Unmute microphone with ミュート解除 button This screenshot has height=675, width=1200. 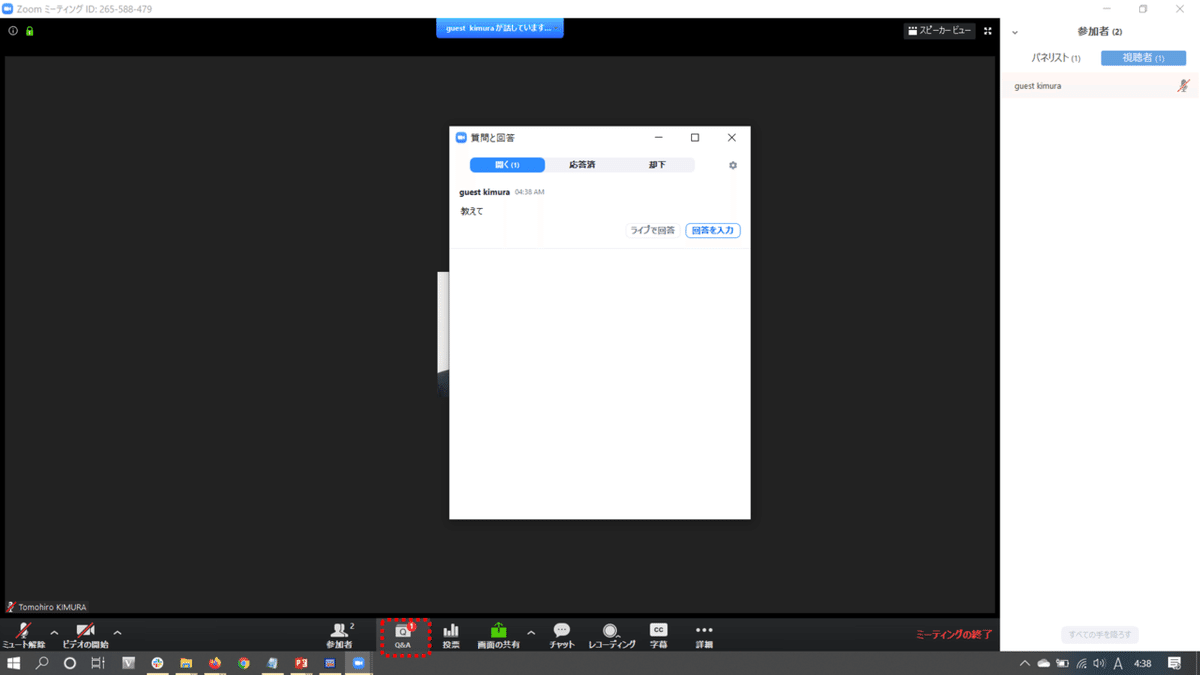pyautogui.click(x=23, y=635)
